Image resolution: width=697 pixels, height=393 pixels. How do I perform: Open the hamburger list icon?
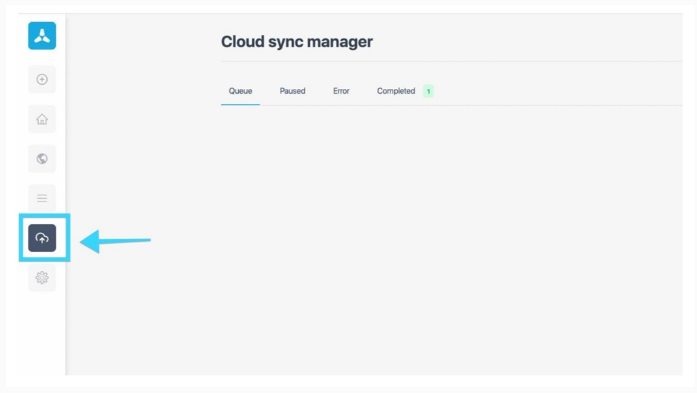(42, 198)
